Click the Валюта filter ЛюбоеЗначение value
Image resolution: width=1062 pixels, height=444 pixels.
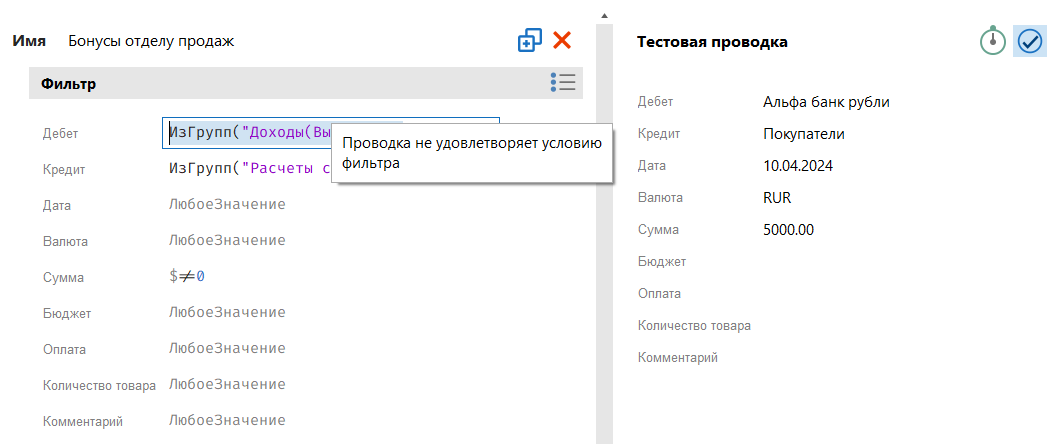tap(227, 241)
